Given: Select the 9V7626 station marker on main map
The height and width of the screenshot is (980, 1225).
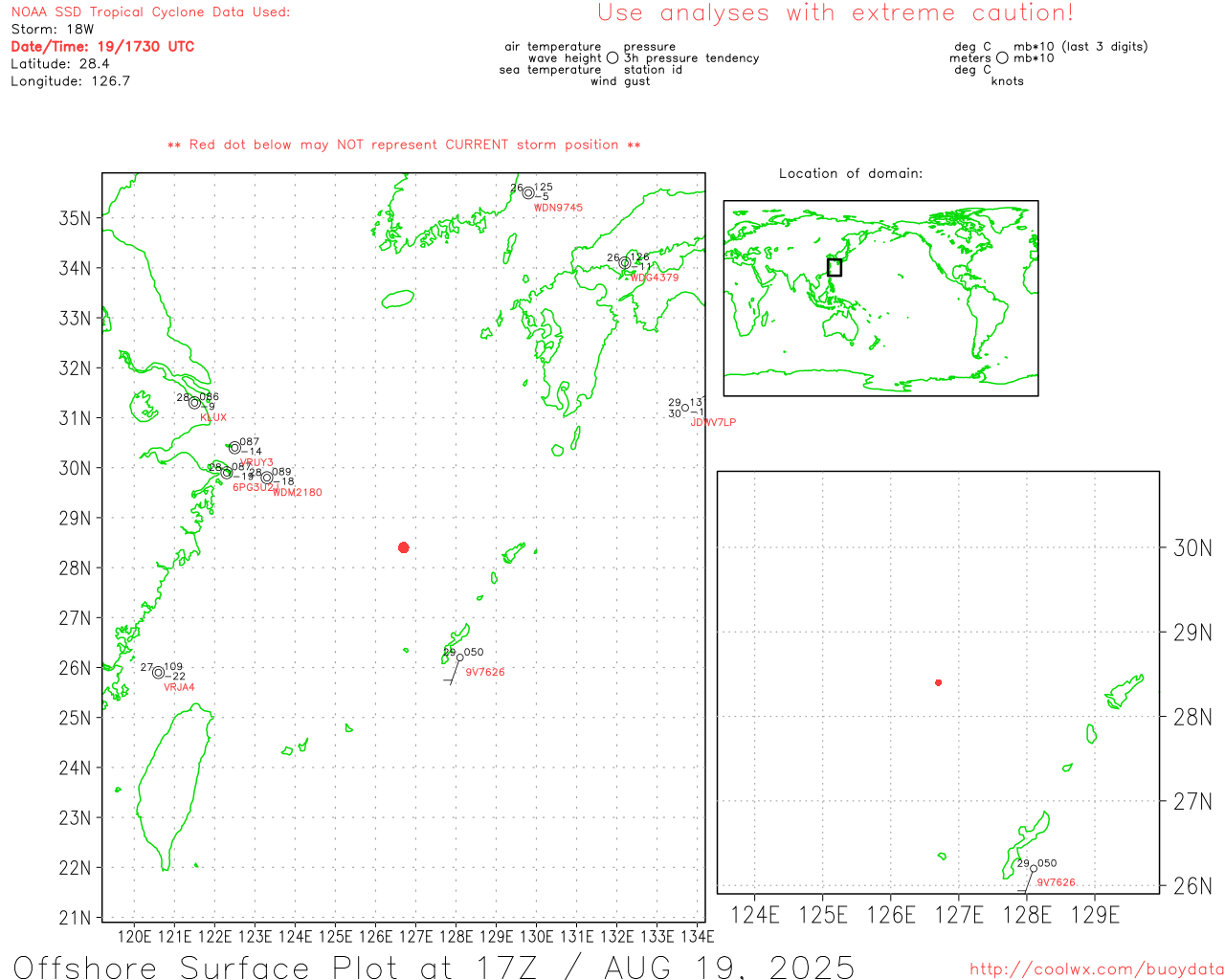Looking at the screenshot, I should click(459, 657).
